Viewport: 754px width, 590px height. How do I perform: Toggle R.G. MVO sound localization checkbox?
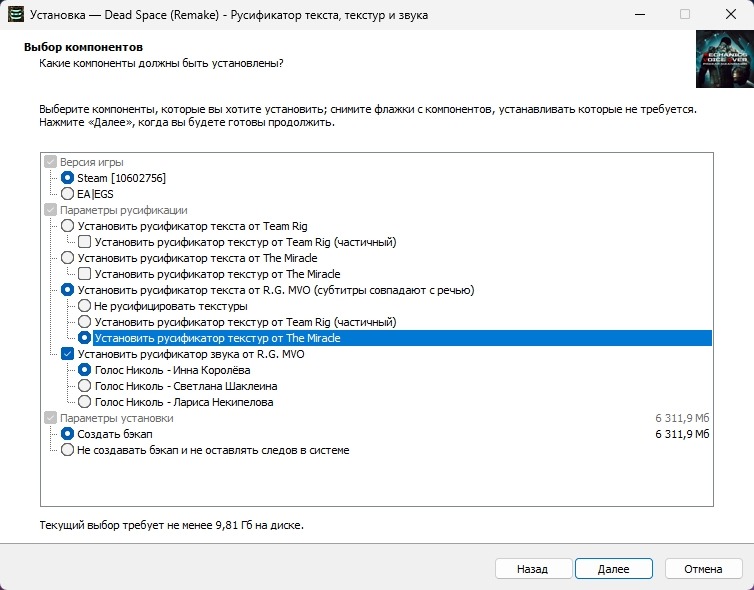[67, 354]
